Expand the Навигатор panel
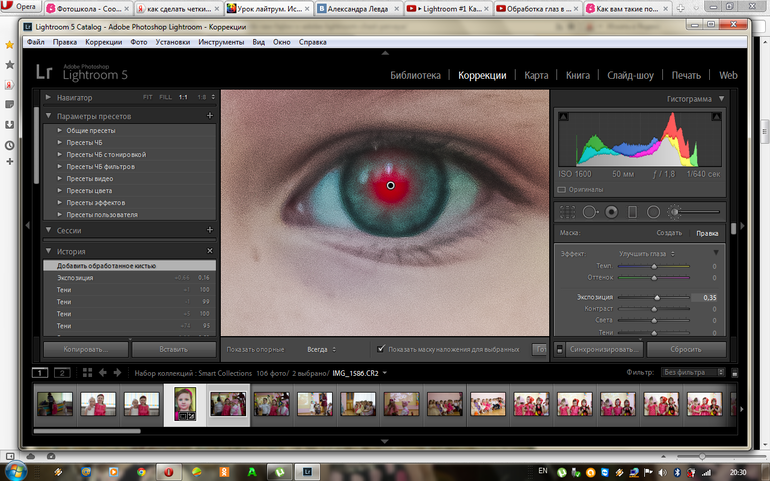Image resolution: width=770 pixels, height=481 pixels. tap(49, 97)
